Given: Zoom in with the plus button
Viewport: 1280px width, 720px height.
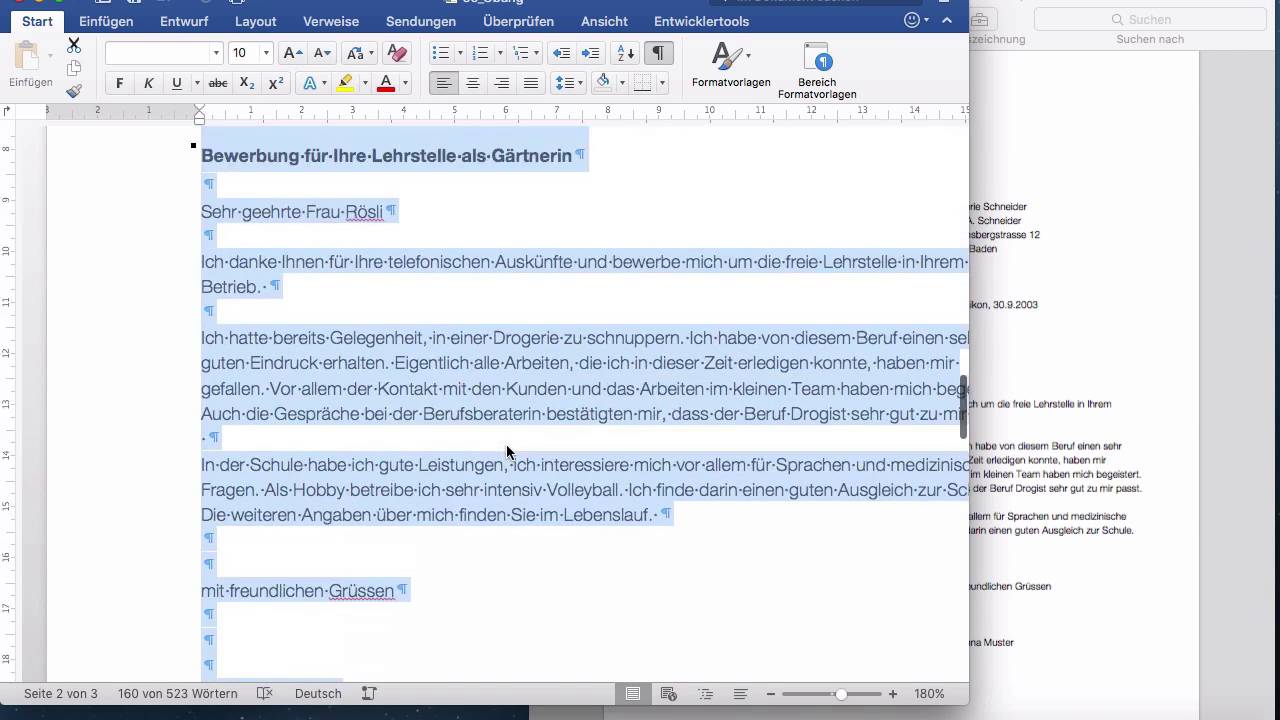Looking at the screenshot, I should pyautogui.click(x=893, y=694).
